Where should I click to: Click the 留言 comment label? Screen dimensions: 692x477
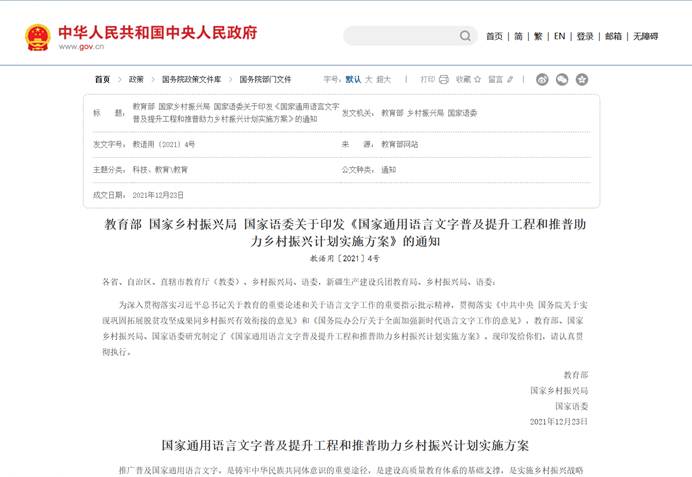pyautogui.click(x=496, y=79)
